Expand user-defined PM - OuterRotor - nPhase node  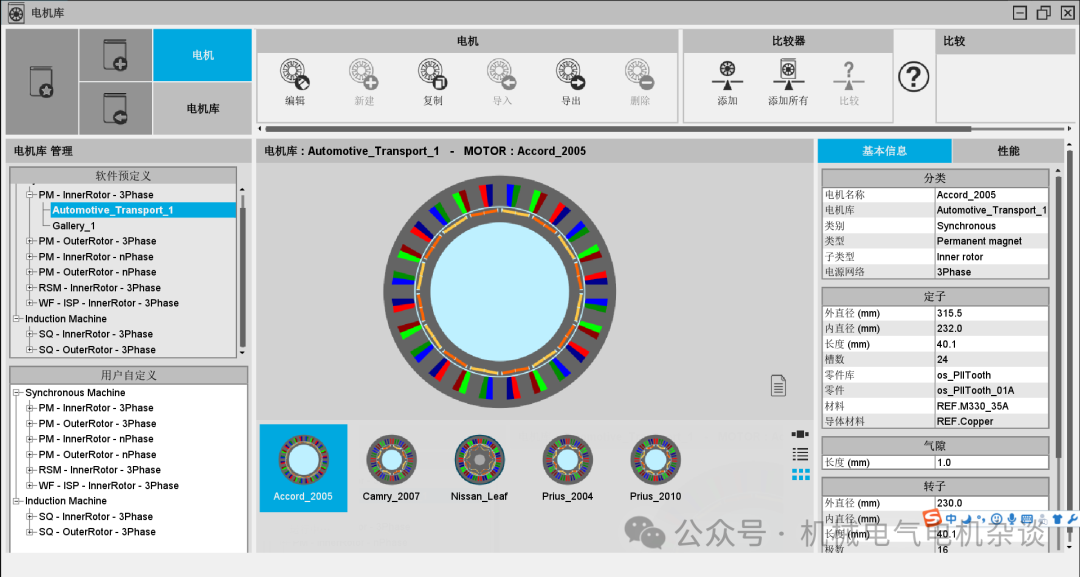pyautogui.click(x=30, y=454)
